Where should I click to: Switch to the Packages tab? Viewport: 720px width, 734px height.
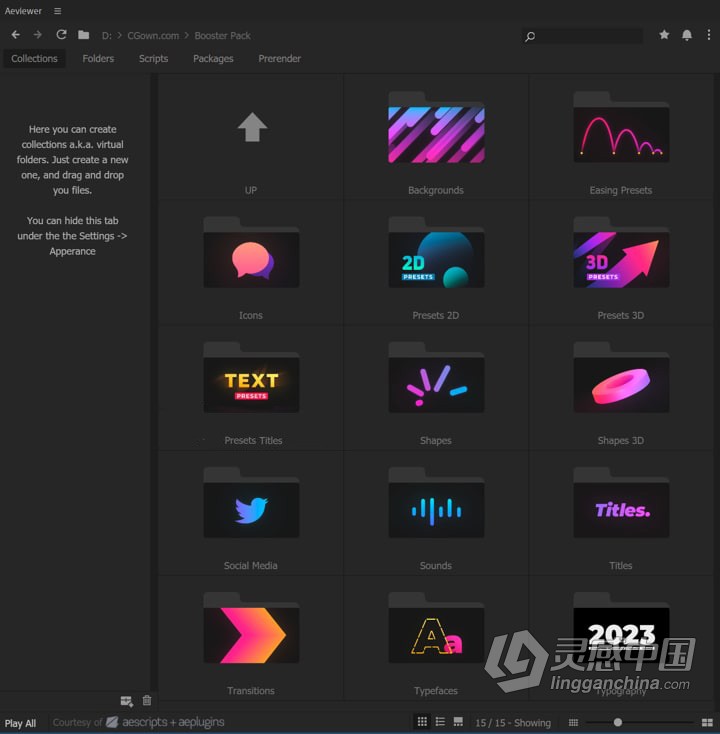[213, 59]
